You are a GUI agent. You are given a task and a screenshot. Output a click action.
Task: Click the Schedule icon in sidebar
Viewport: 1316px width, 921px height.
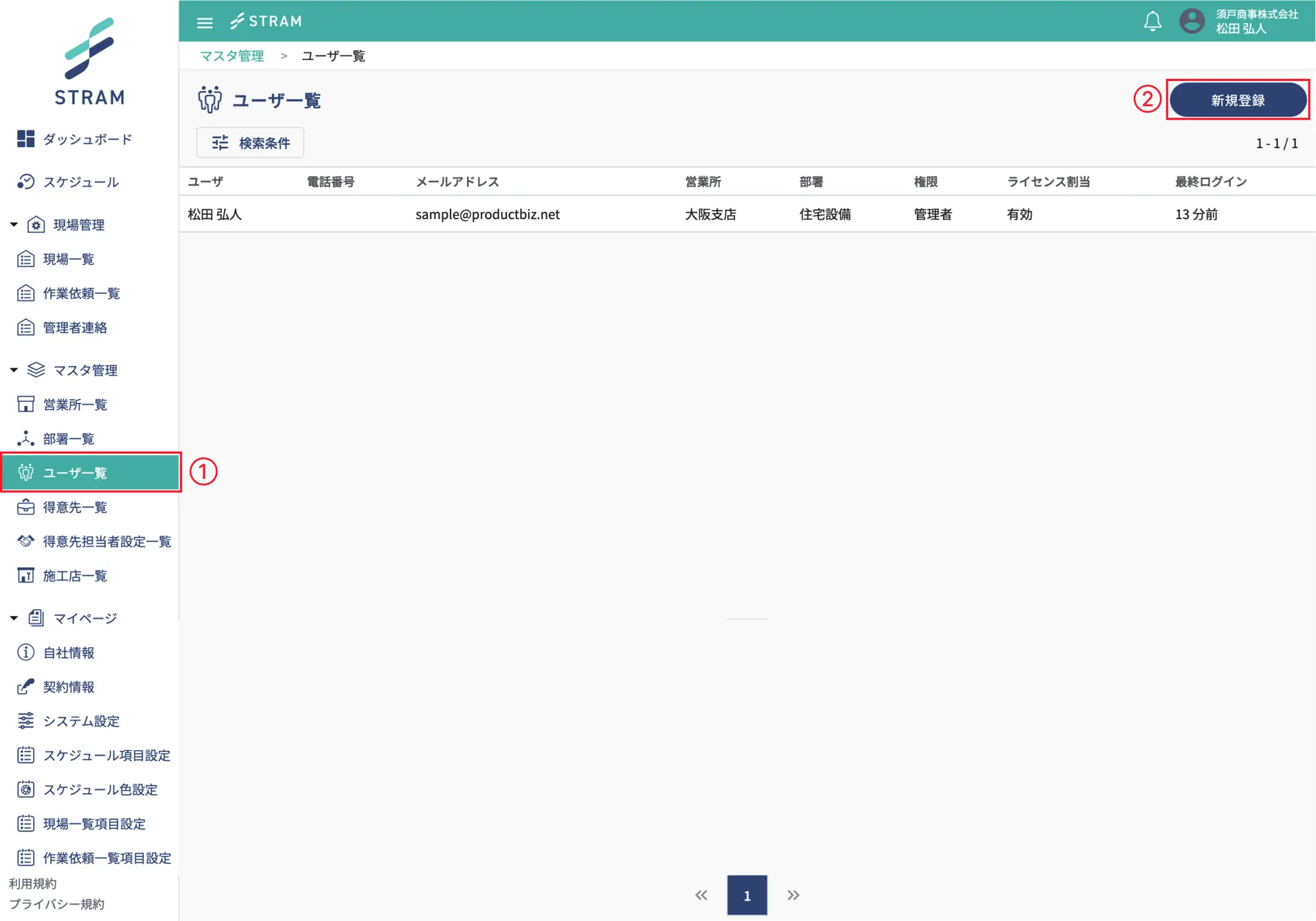tap(25, 182)
